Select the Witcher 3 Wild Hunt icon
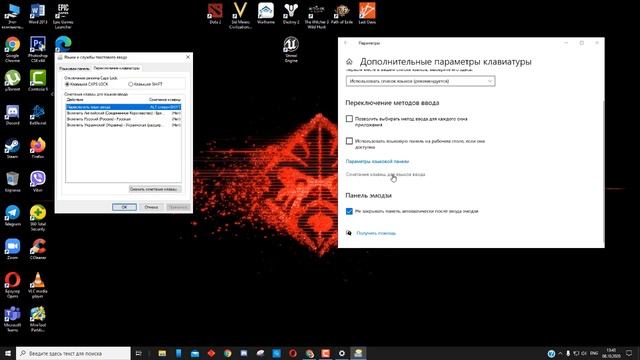640x360 pixels. tap(316, 16)
